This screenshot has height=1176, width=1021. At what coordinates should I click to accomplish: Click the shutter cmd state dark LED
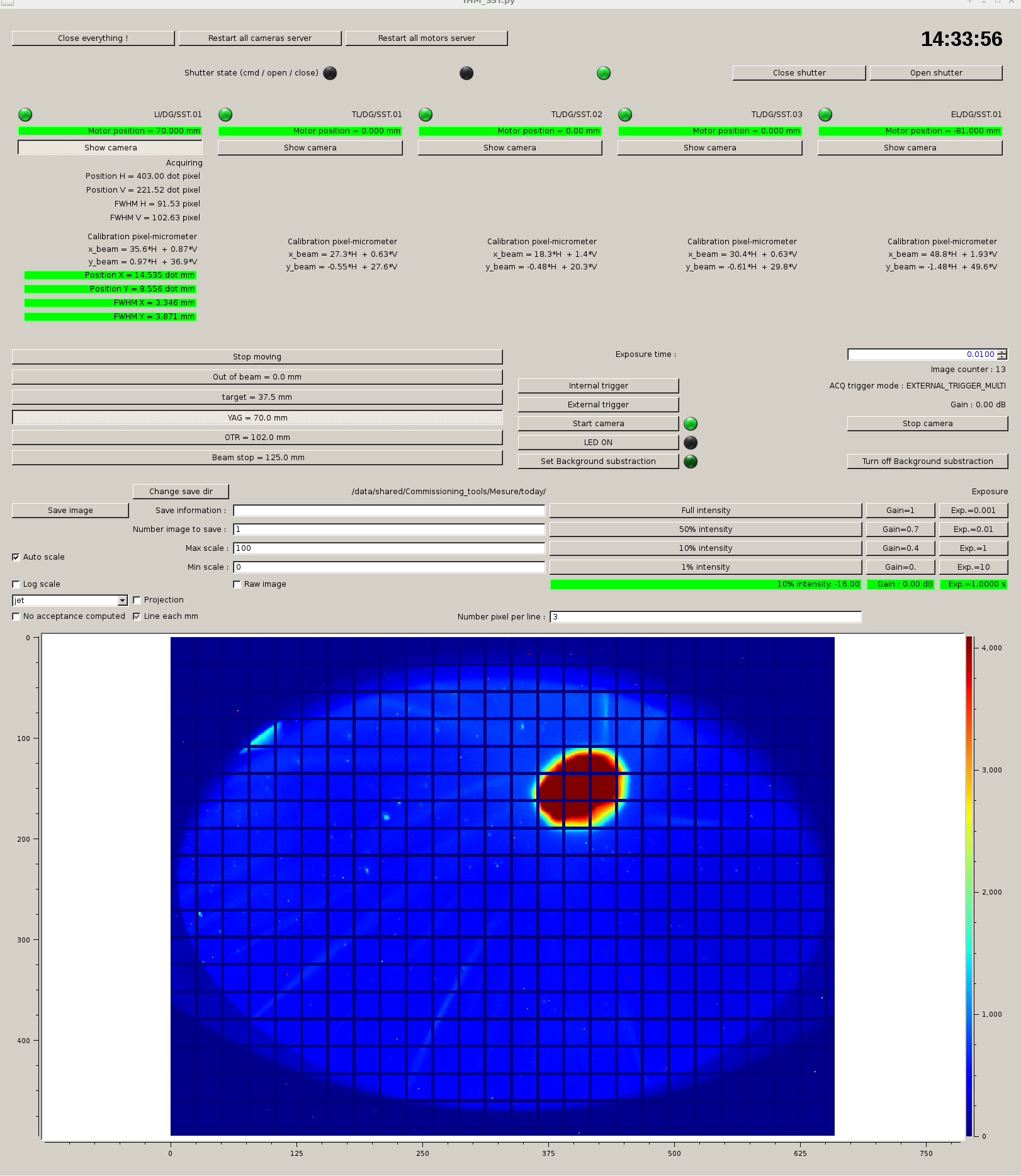pos(330,73)
